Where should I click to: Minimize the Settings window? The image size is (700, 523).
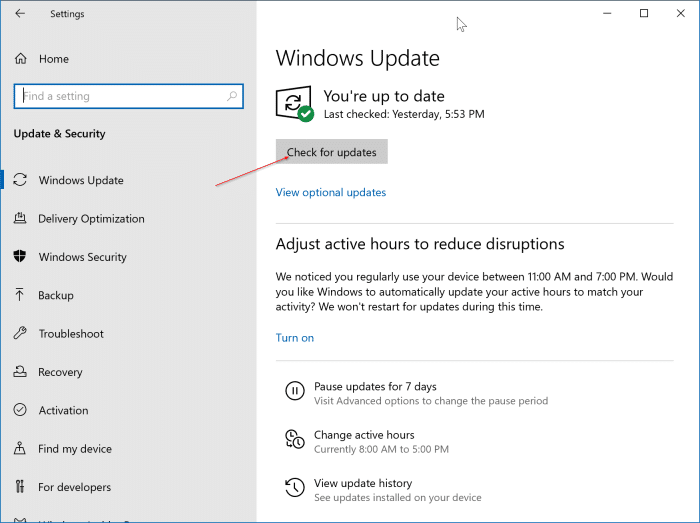click(607, 13)
